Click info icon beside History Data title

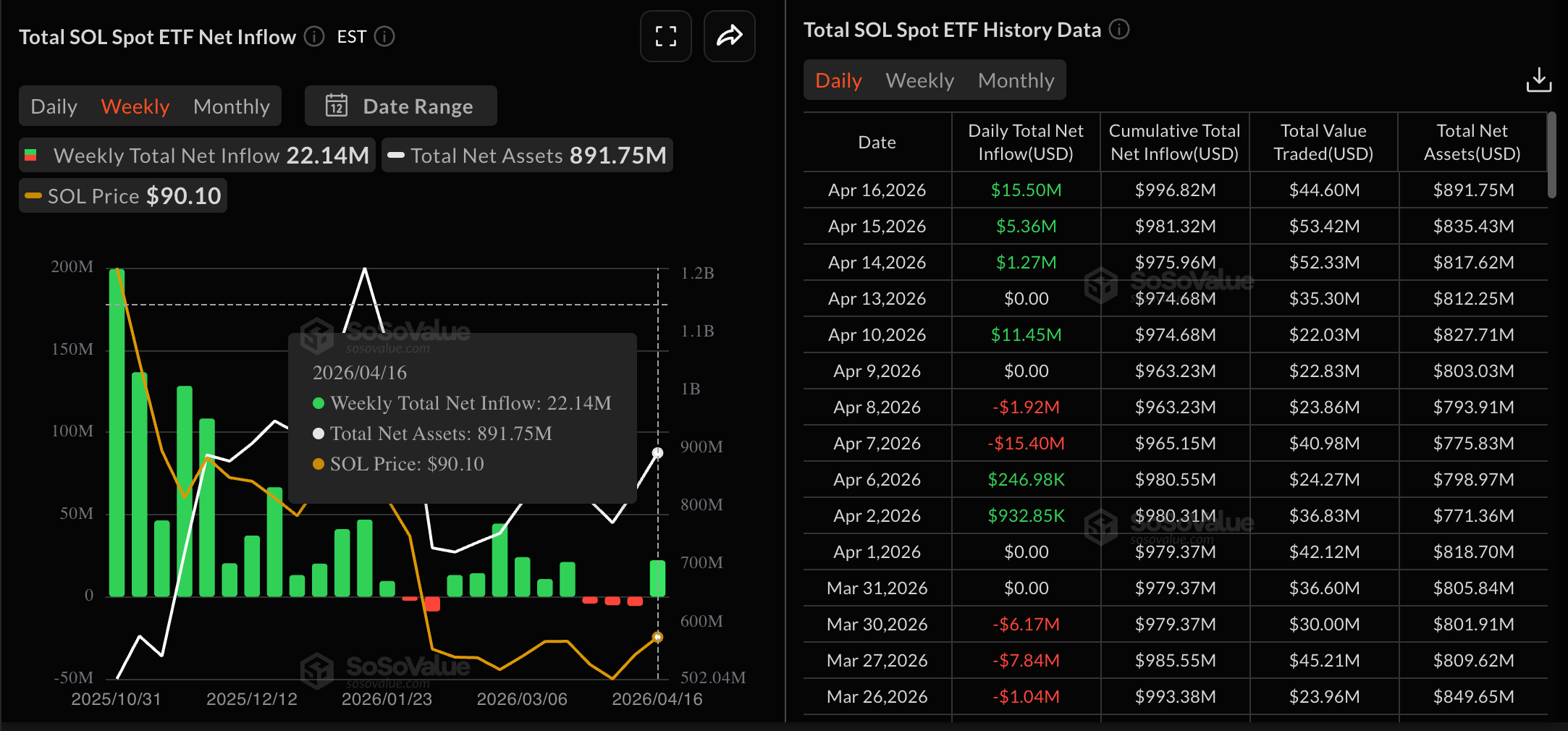click(x=1119, y=30)
